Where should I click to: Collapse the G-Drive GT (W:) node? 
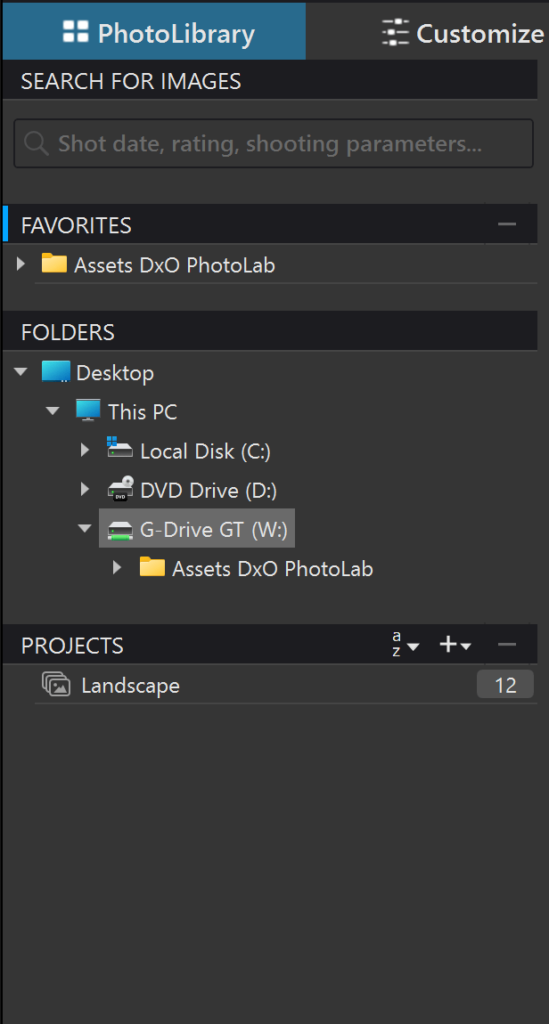(84, 528)
